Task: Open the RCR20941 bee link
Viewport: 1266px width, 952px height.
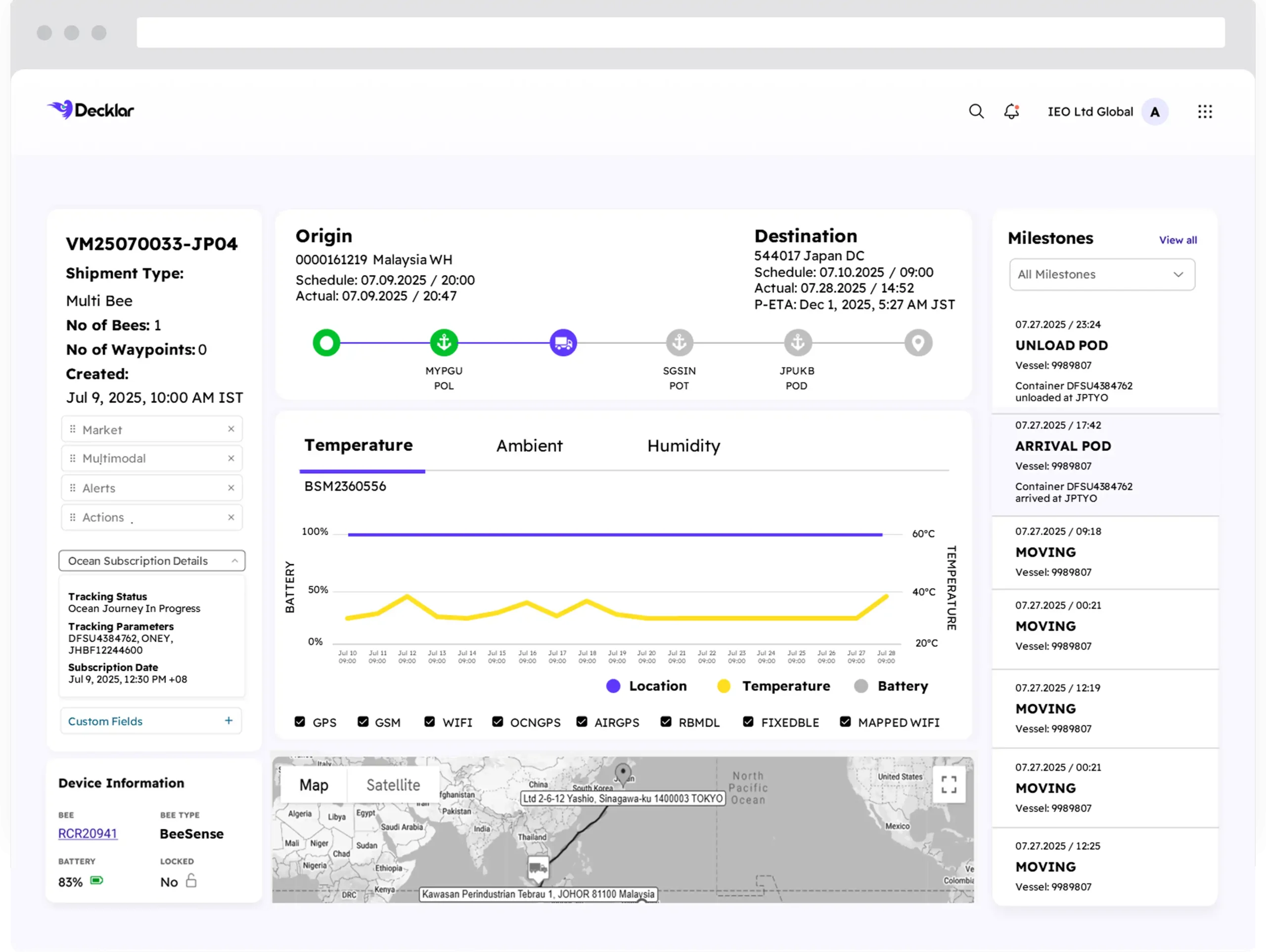Action: [x=88, y=833]
